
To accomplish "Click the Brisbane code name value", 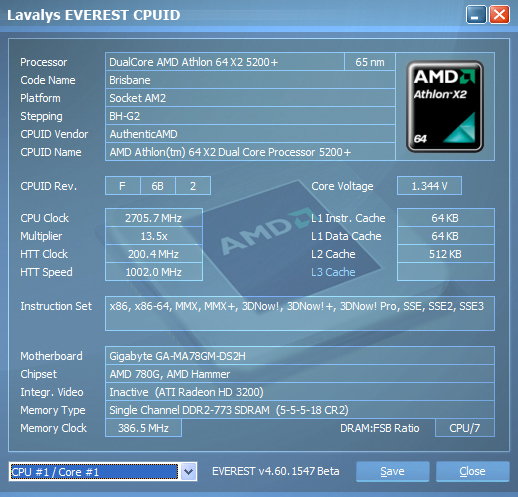I will [250, 80].
